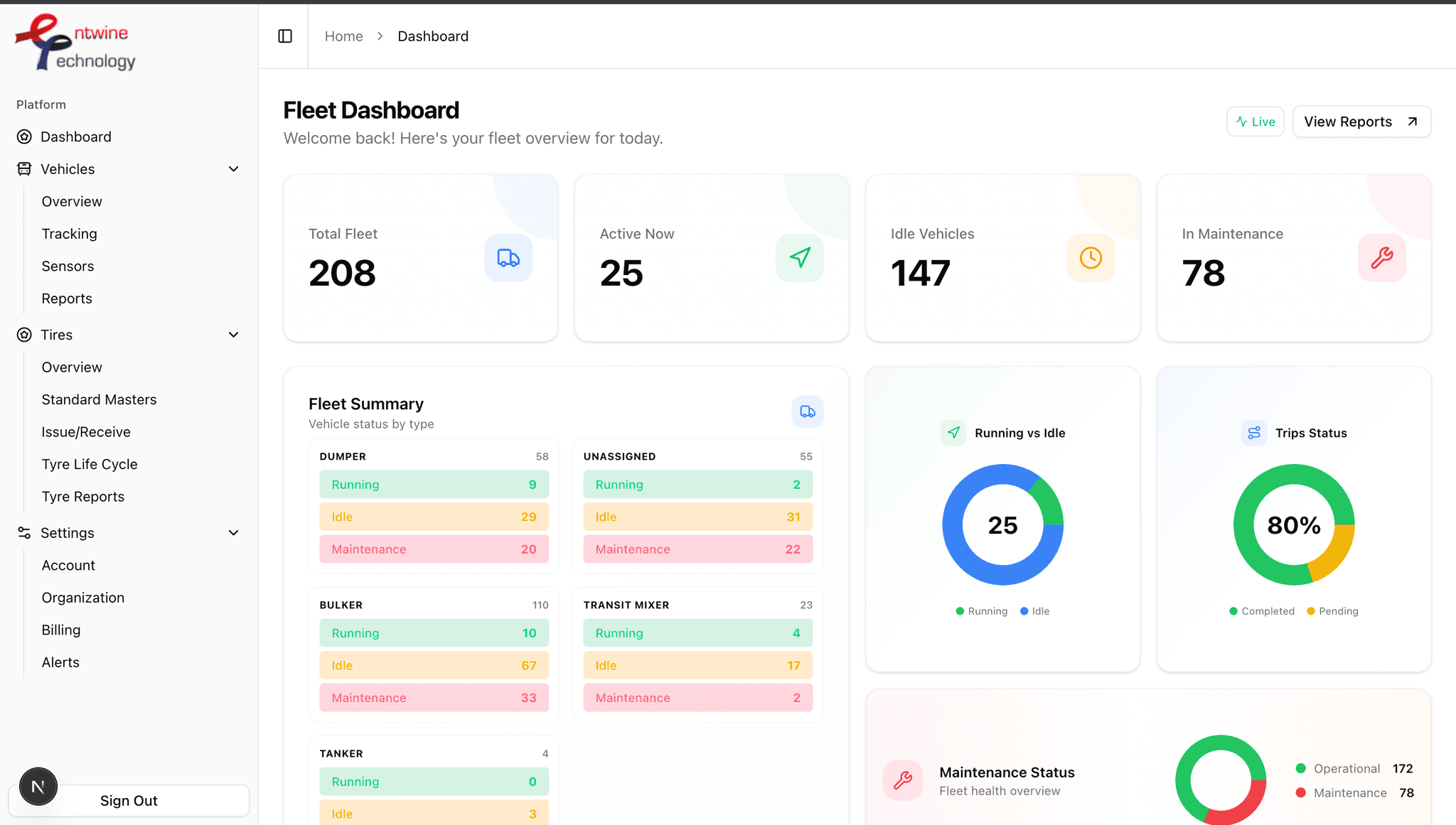Click the Settings sliders icon
This screenshot has width=1456, height=825.
tap(24, 533)
